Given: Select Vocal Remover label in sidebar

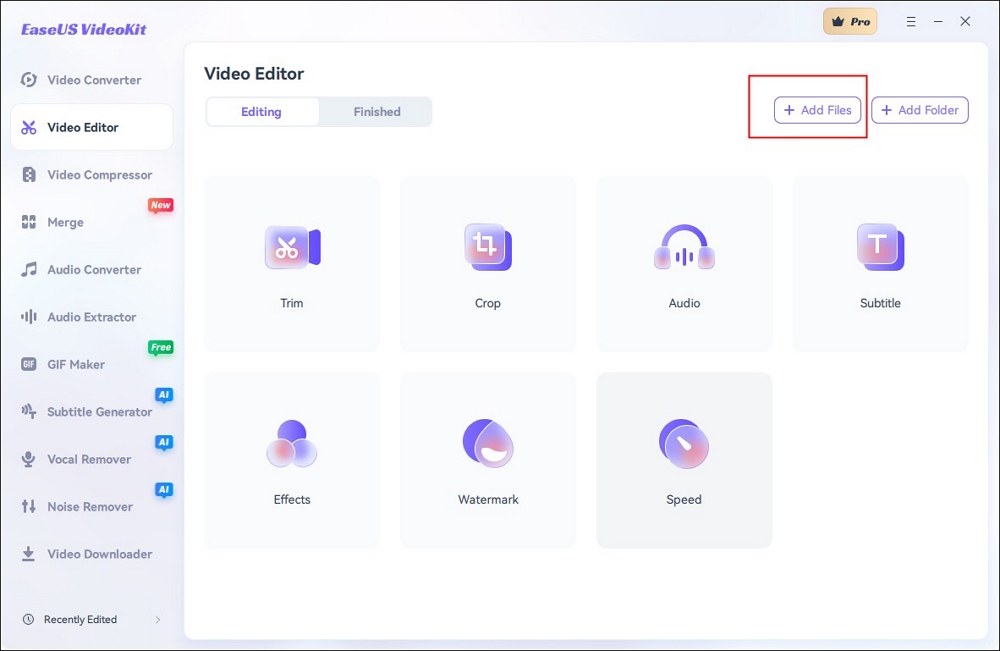Looking at the screenshot, I should pos(89,459).
